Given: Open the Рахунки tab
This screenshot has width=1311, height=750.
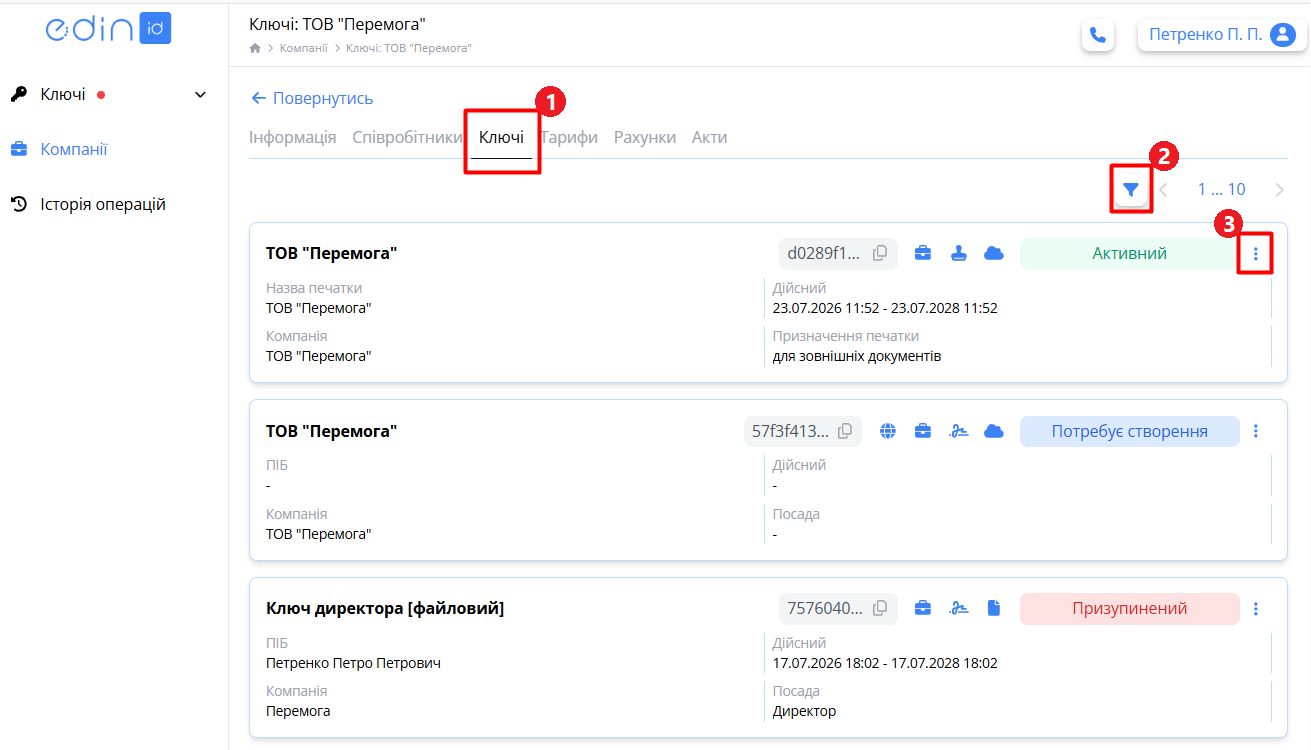Looking at the screenshot, I should click(x=645, y=137).
